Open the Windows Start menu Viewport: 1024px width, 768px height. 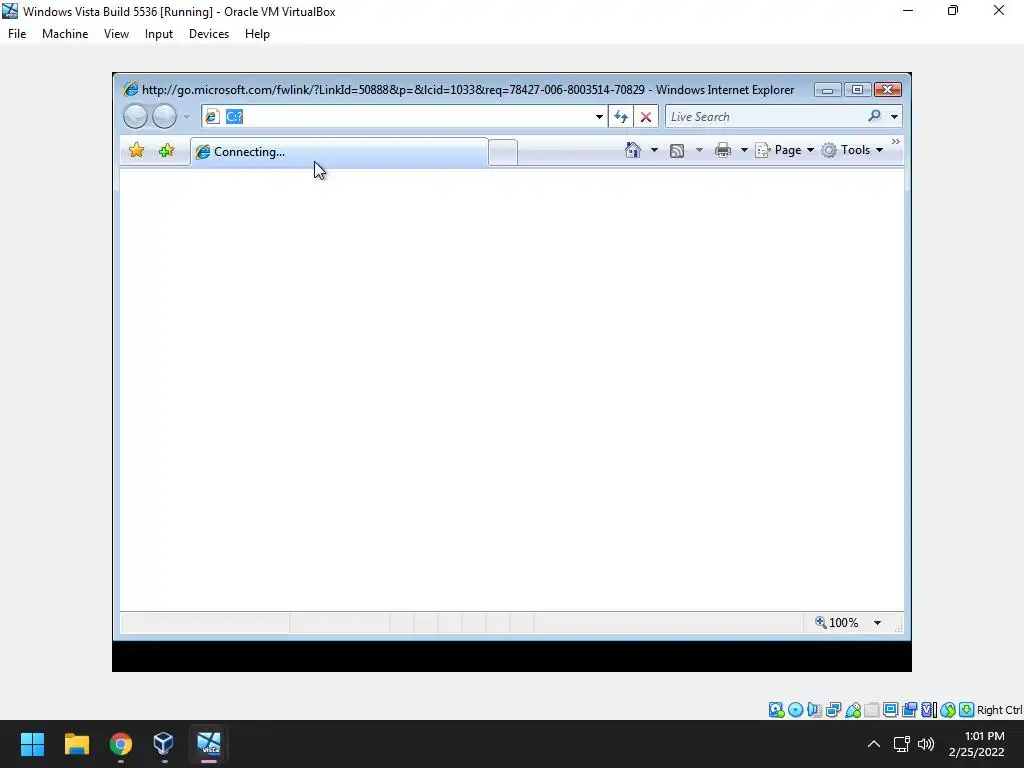(33, 744)
